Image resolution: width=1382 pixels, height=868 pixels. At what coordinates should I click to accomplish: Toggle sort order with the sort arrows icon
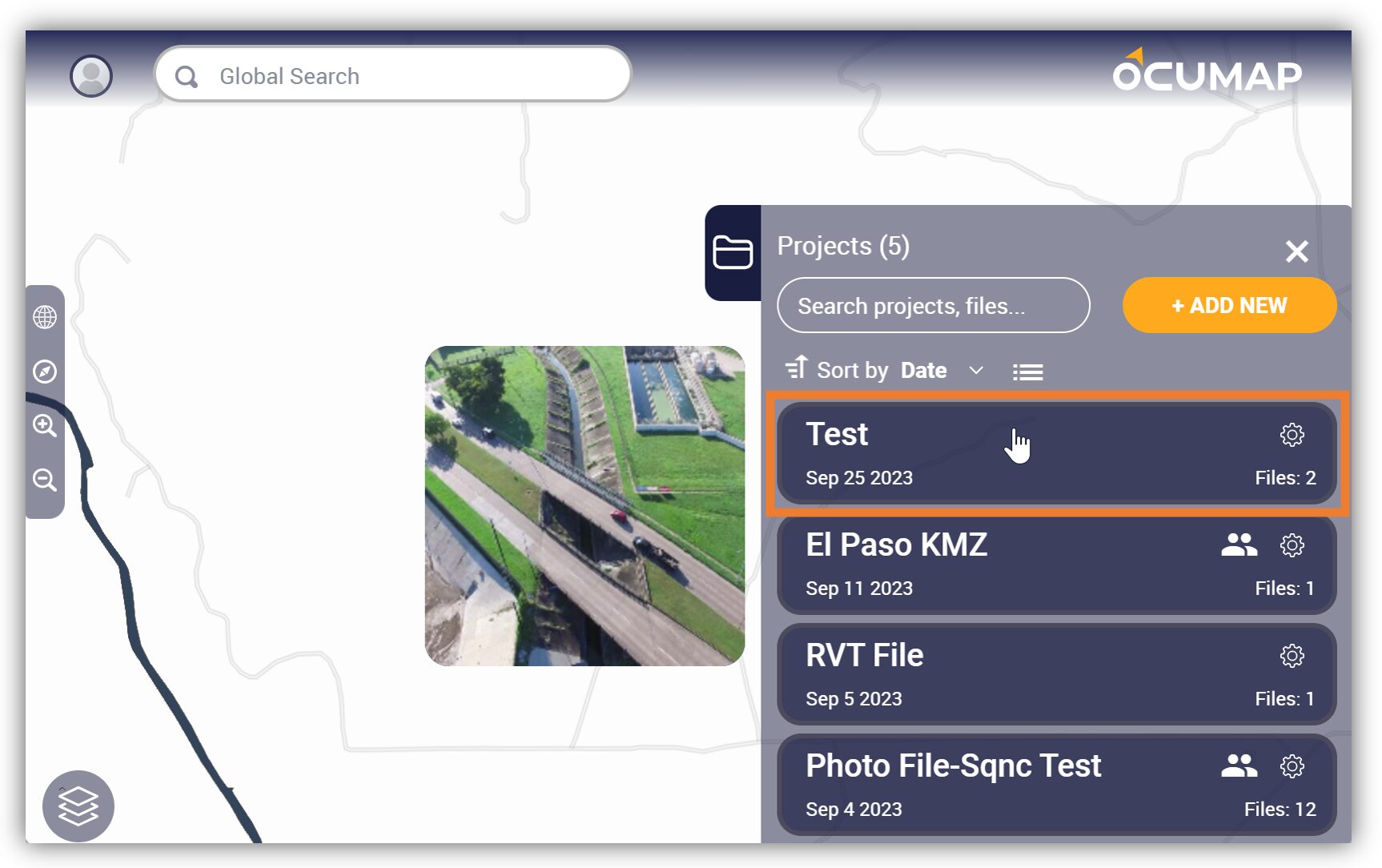tap(795, 369)
